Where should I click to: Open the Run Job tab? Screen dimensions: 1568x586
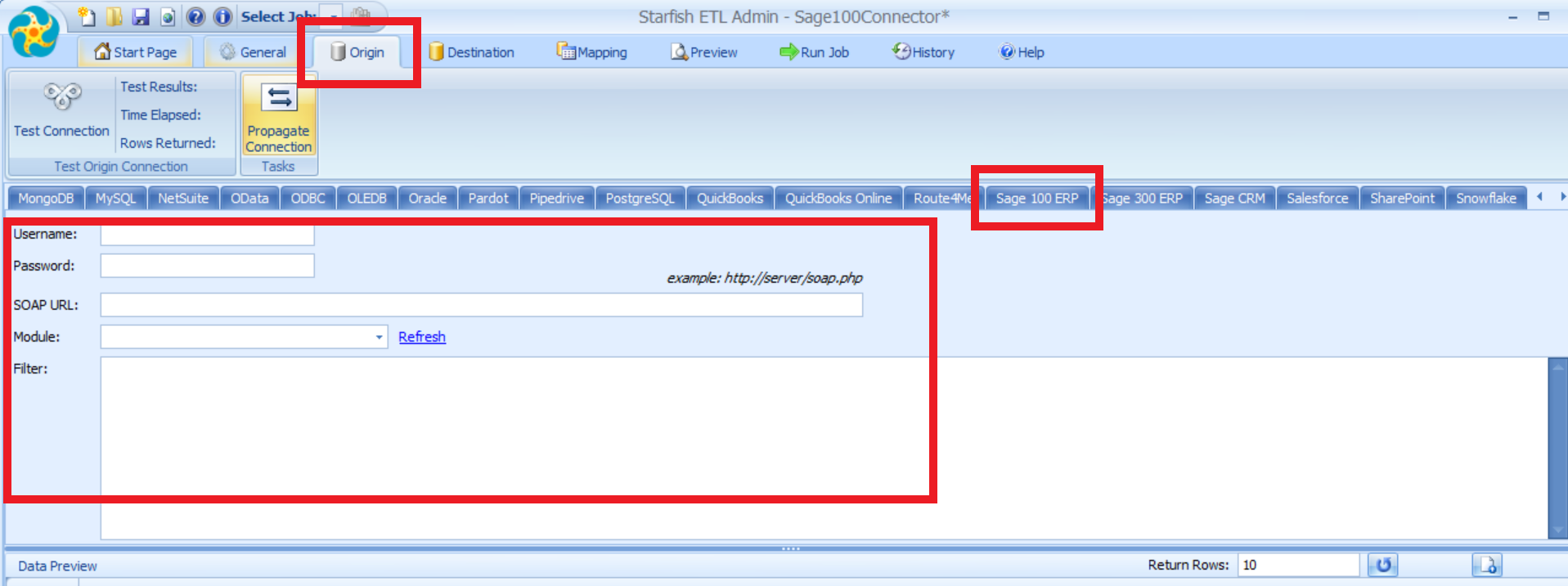click(x=815, y=52)
